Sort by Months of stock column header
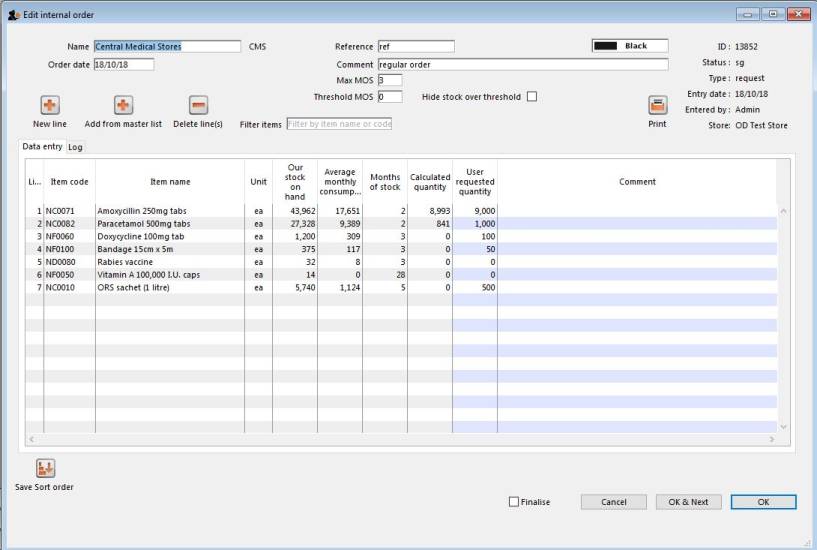The height and width of the screenshot is (550, 817). coord(385,182)
